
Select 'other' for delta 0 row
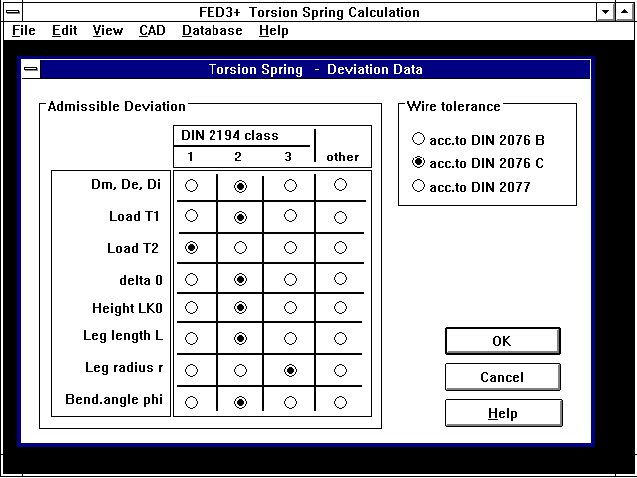tap(340, 279)
